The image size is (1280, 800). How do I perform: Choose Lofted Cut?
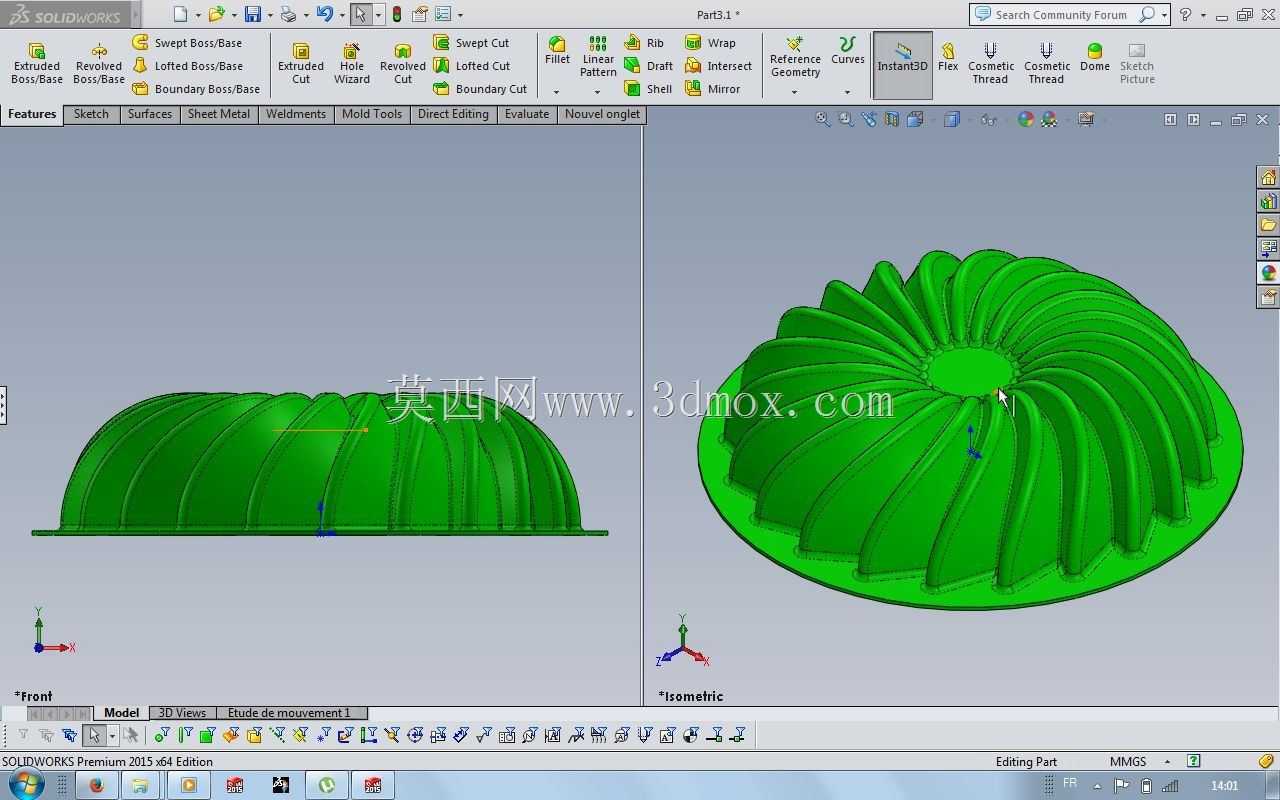click(471, 66)
